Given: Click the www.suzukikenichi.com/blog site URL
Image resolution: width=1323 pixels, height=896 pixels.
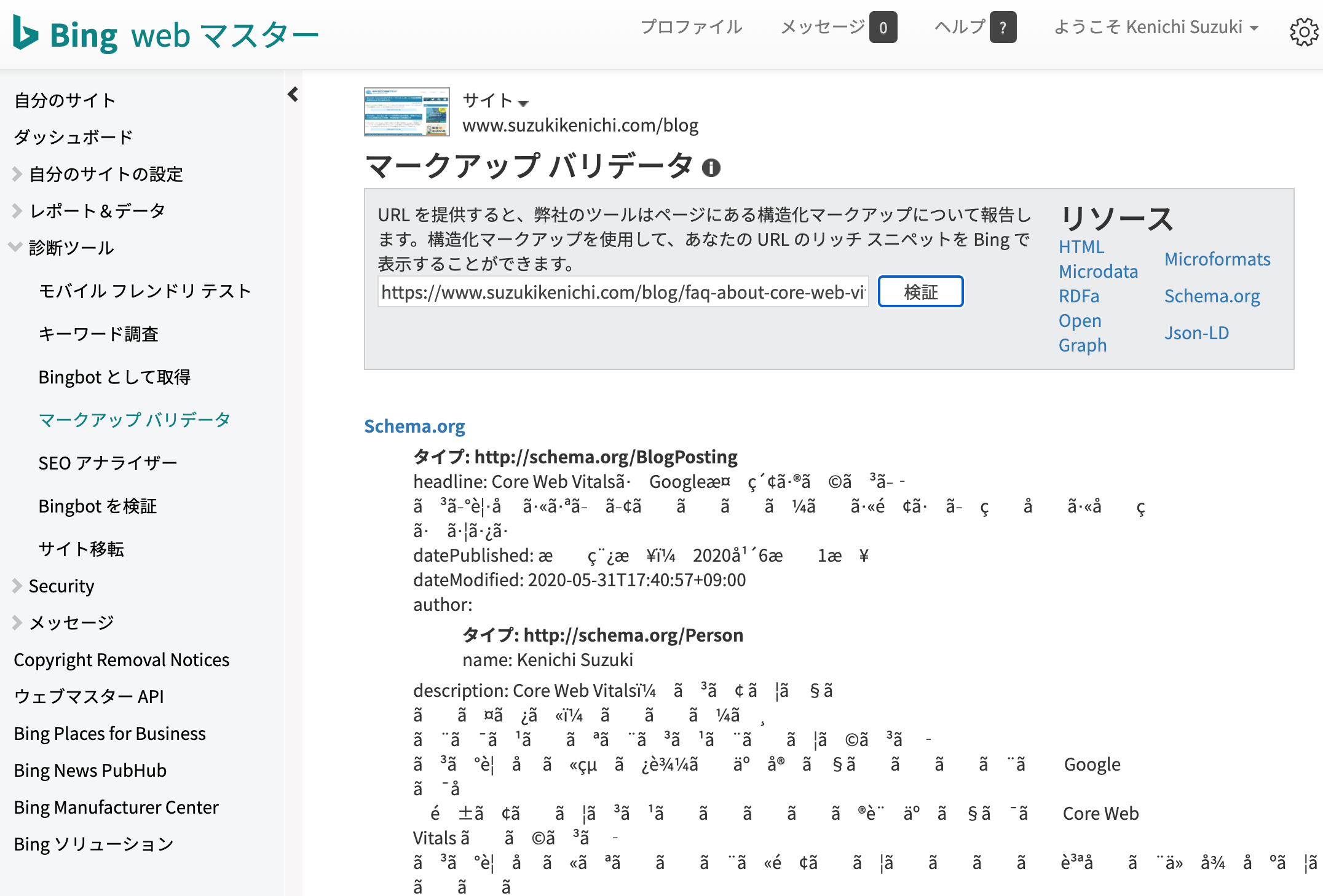Looking at the screenshot, I should tap(580, 125).
